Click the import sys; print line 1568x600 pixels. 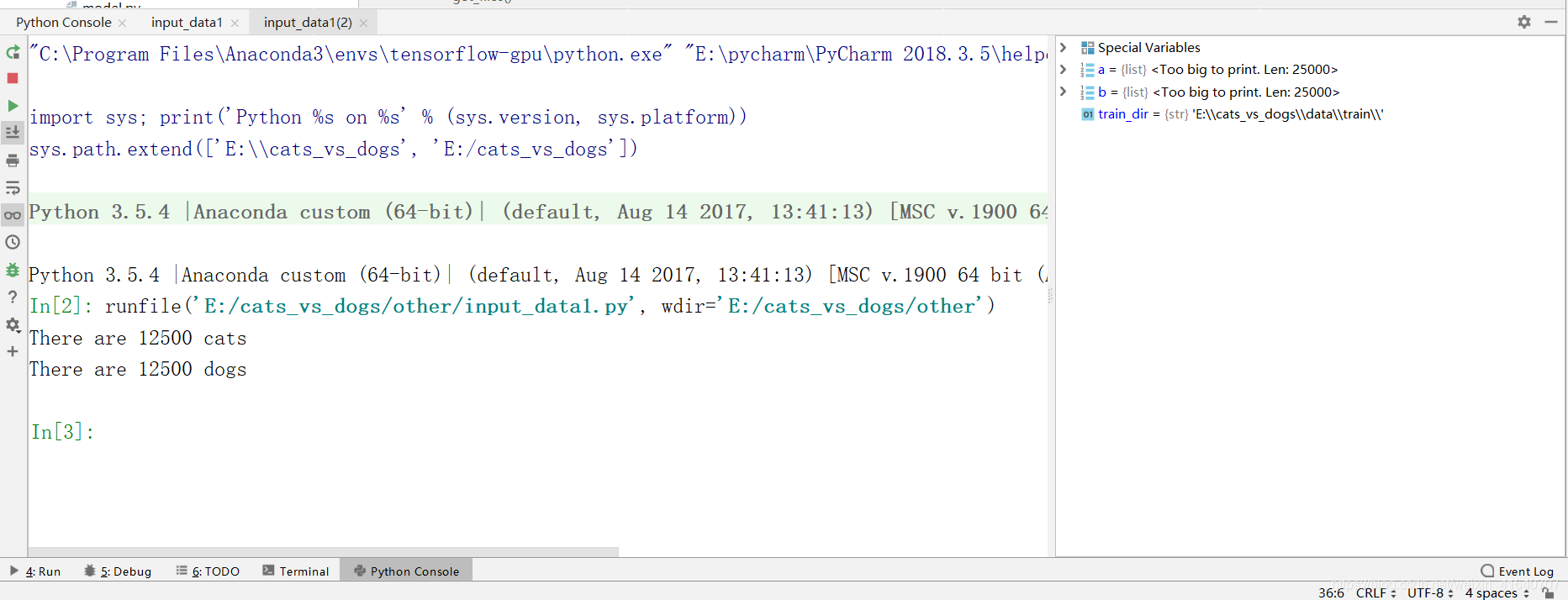pyautogui.click(x=388, y=118)
